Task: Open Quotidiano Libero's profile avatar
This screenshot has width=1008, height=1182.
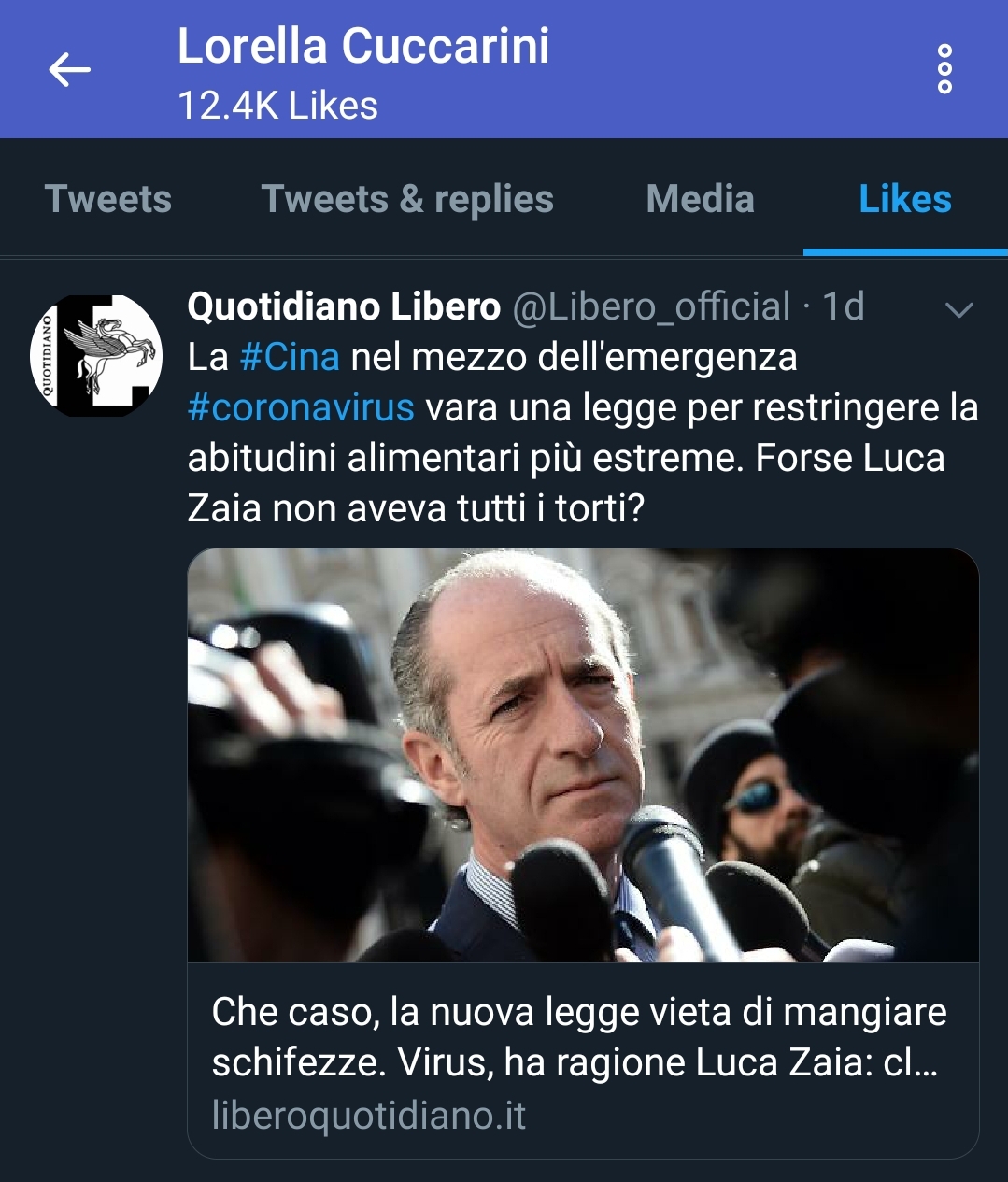Action: point(96,356)
